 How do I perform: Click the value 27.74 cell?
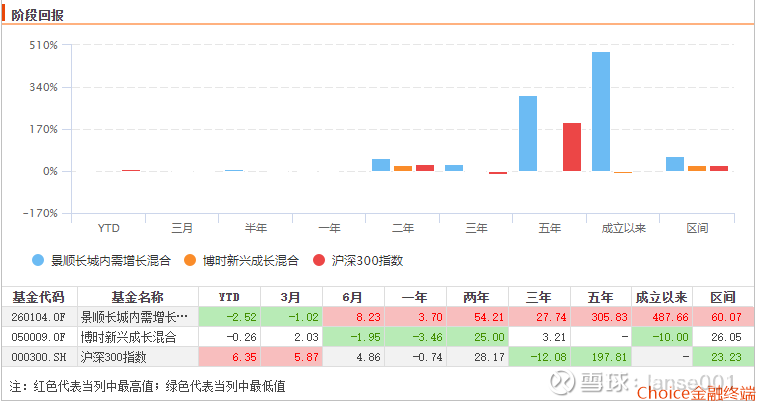point(539,317)
